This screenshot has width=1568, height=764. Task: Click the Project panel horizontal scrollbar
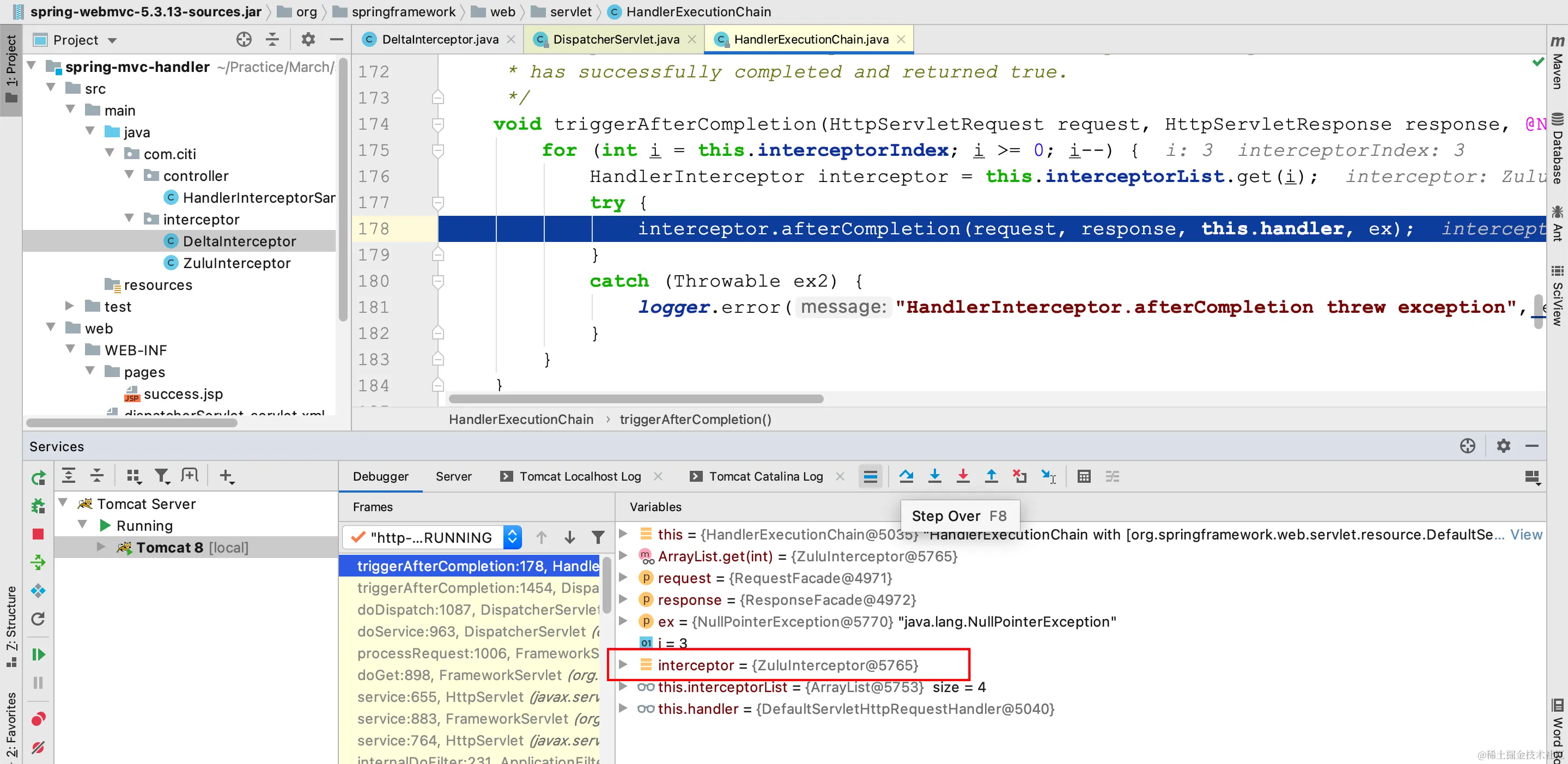click(x=131, y=422)
